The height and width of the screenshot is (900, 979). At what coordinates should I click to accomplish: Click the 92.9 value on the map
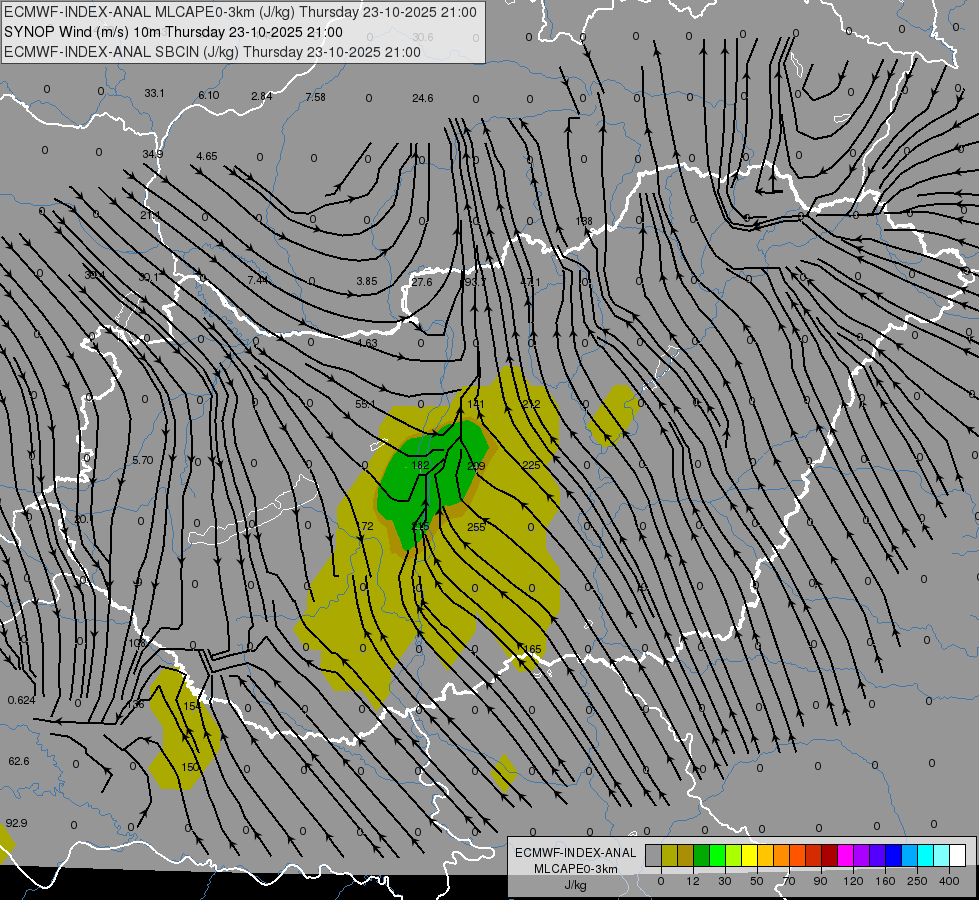(x=16, y=823)
